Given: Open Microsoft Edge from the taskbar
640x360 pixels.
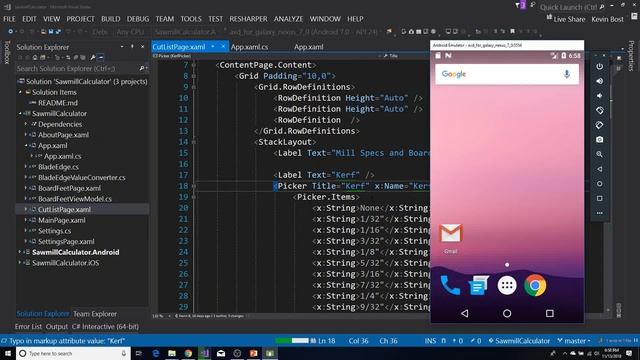Looking at the screenshot, I should click(156, 353).
